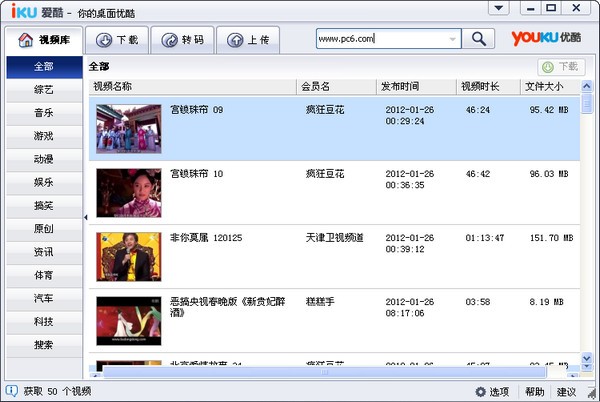Switch to the 下载 download tab
Screen dimensions: 600x402
(117, 40)
